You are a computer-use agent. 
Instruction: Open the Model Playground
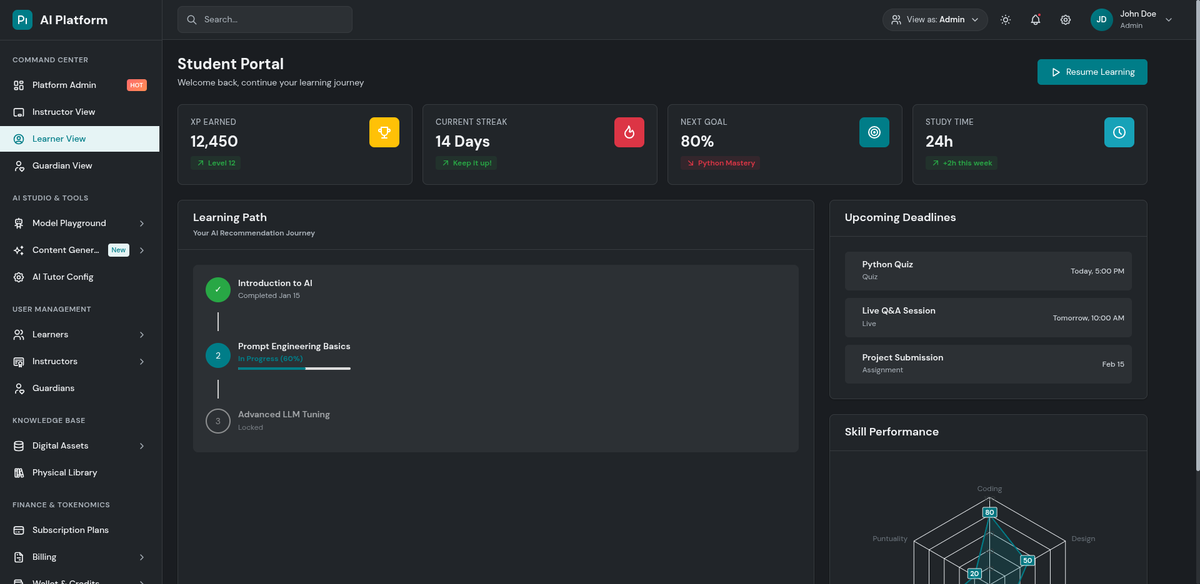[x=68, y=223]
